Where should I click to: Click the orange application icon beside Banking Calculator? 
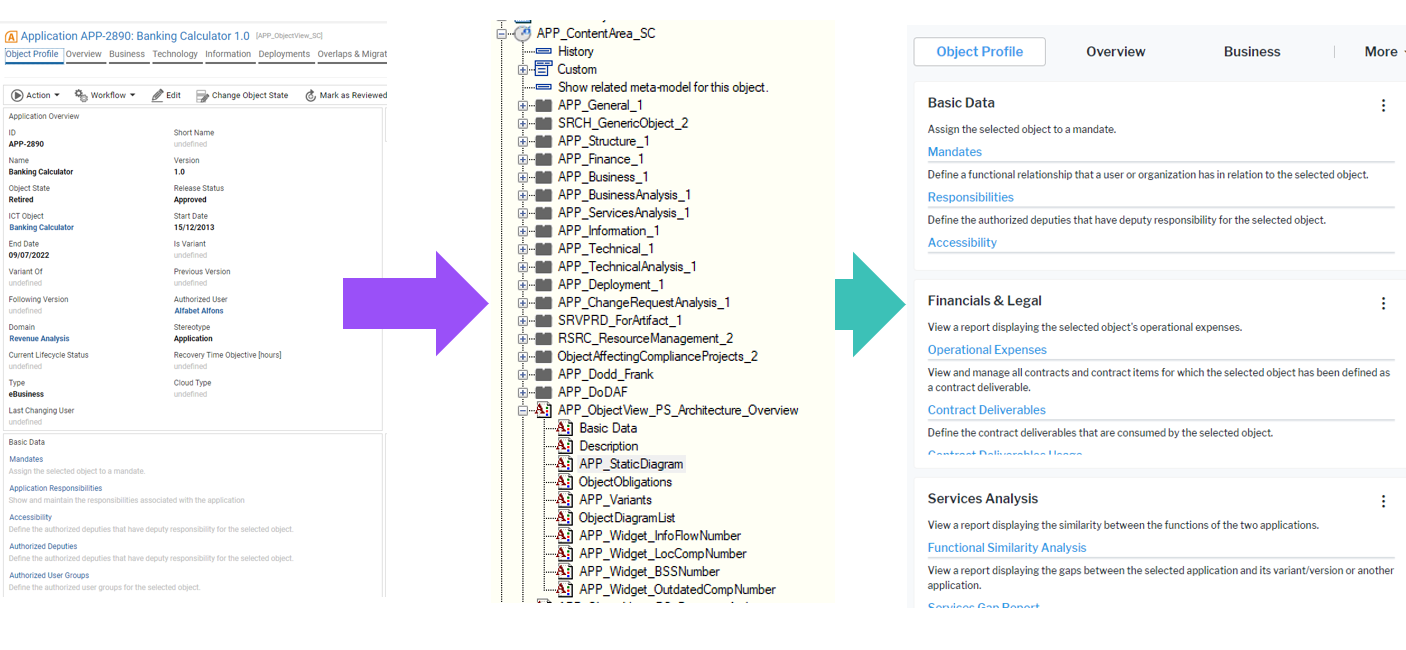click(x=12, y=34)
